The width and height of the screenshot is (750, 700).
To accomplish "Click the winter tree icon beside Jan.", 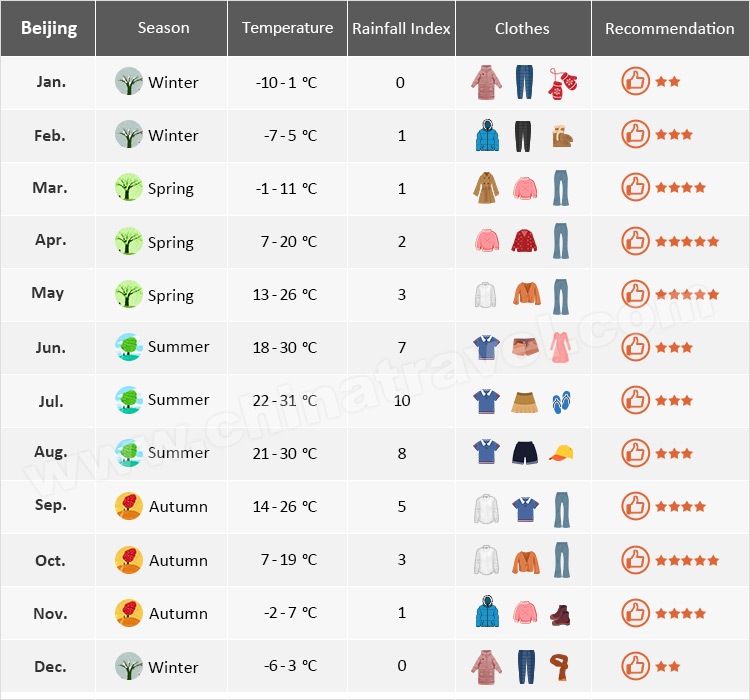I will (129, 82).
